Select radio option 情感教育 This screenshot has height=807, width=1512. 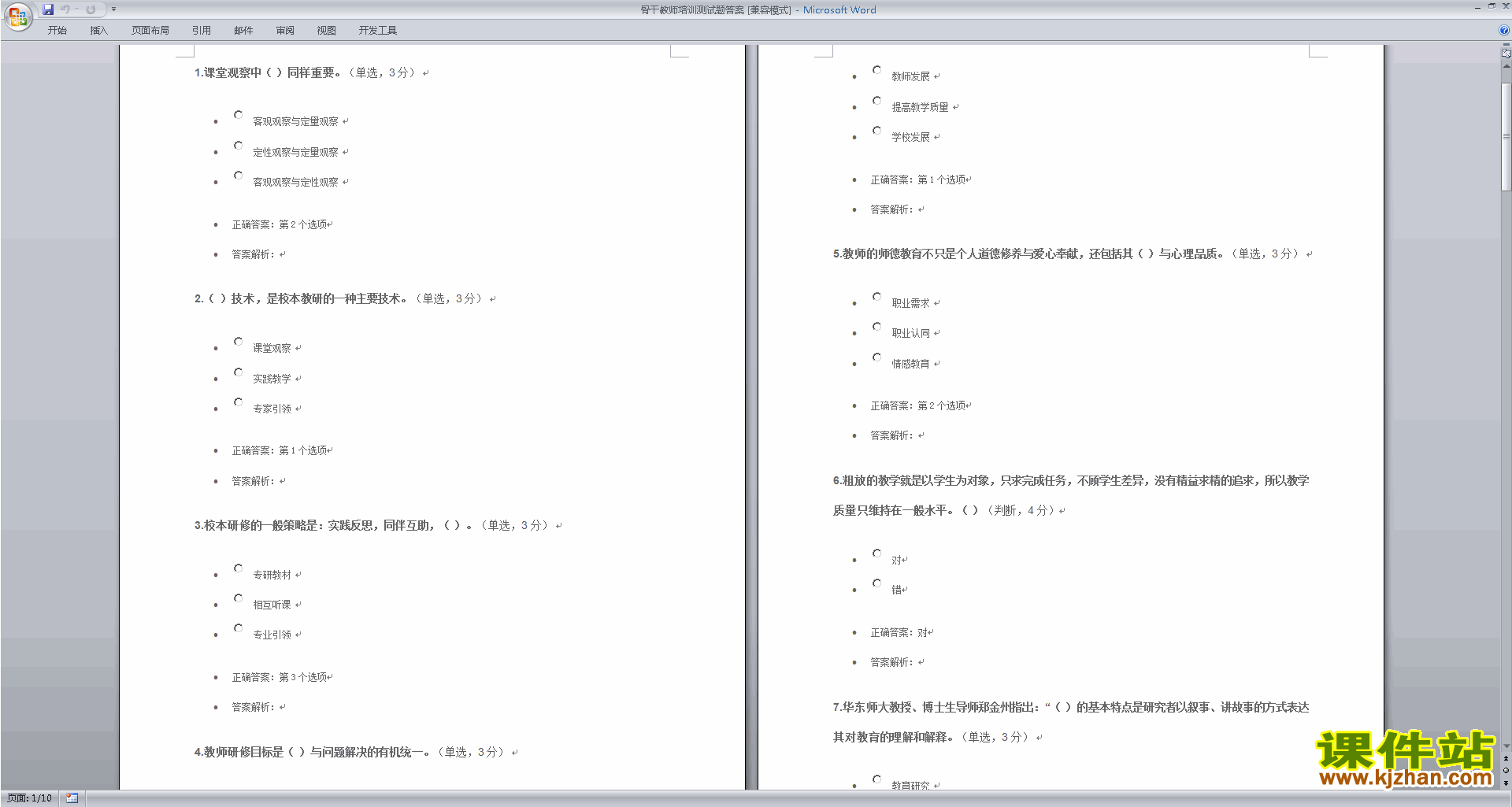876,357
